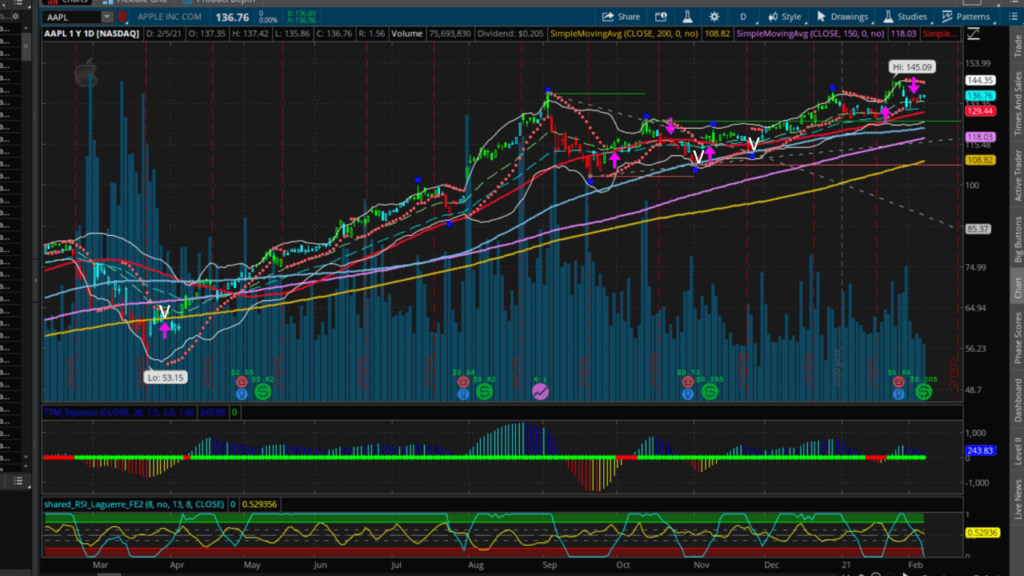Open the Style menu

(x=784, y=17)
